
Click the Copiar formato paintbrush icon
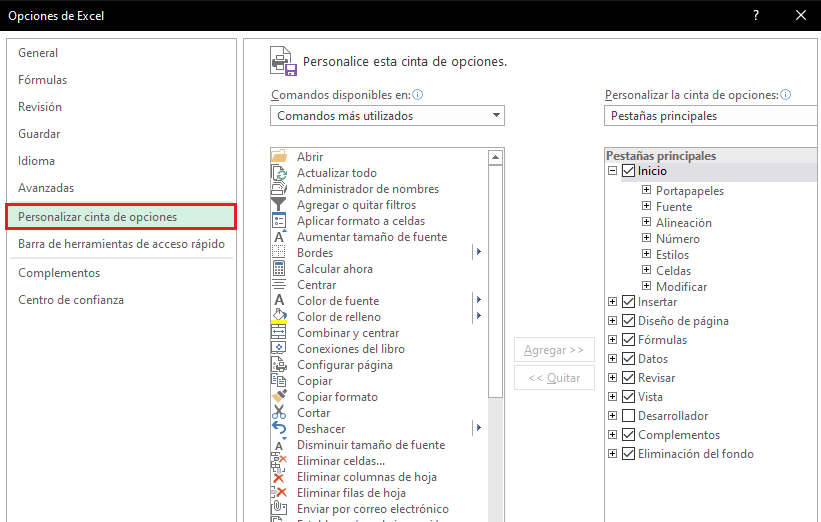pyautogui.click(x=279, y=396)
